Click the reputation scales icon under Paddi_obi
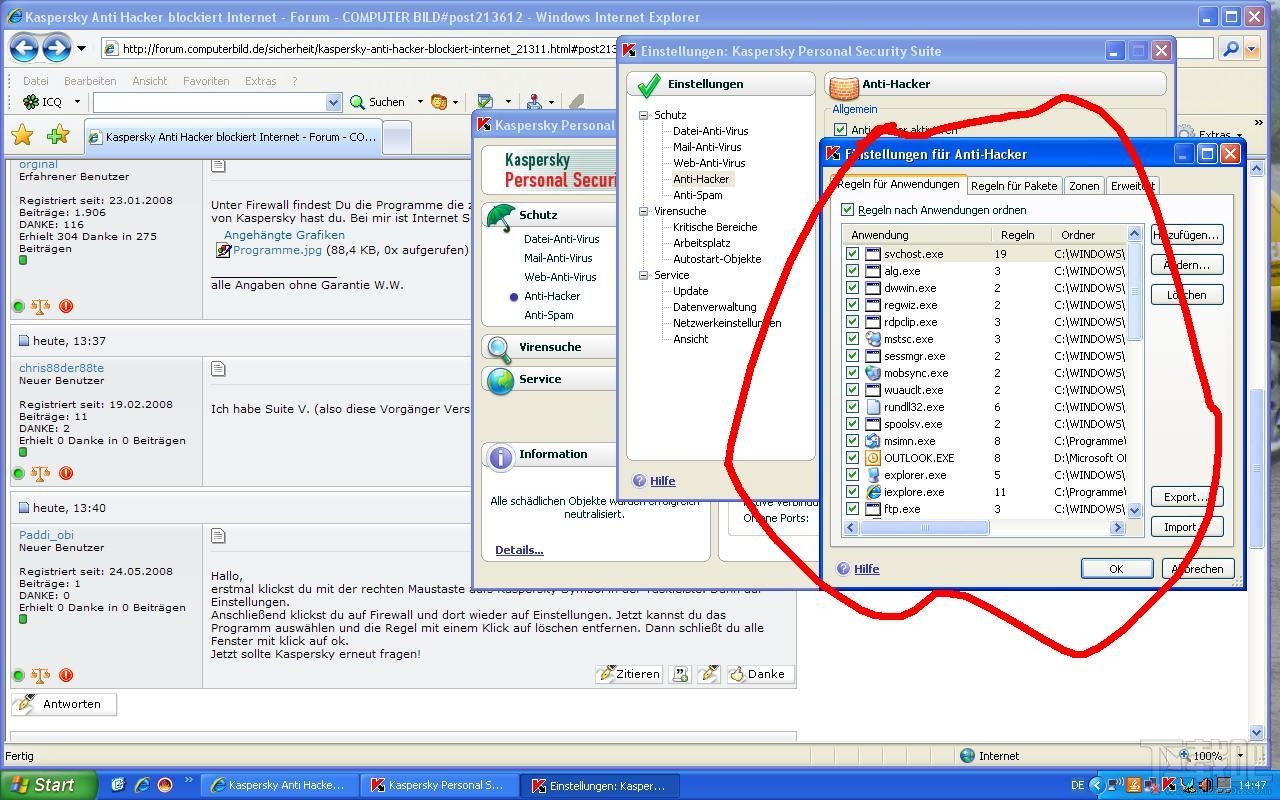Image resolution: width=1280 pixels, height=800 pixels. click(41, 675)
